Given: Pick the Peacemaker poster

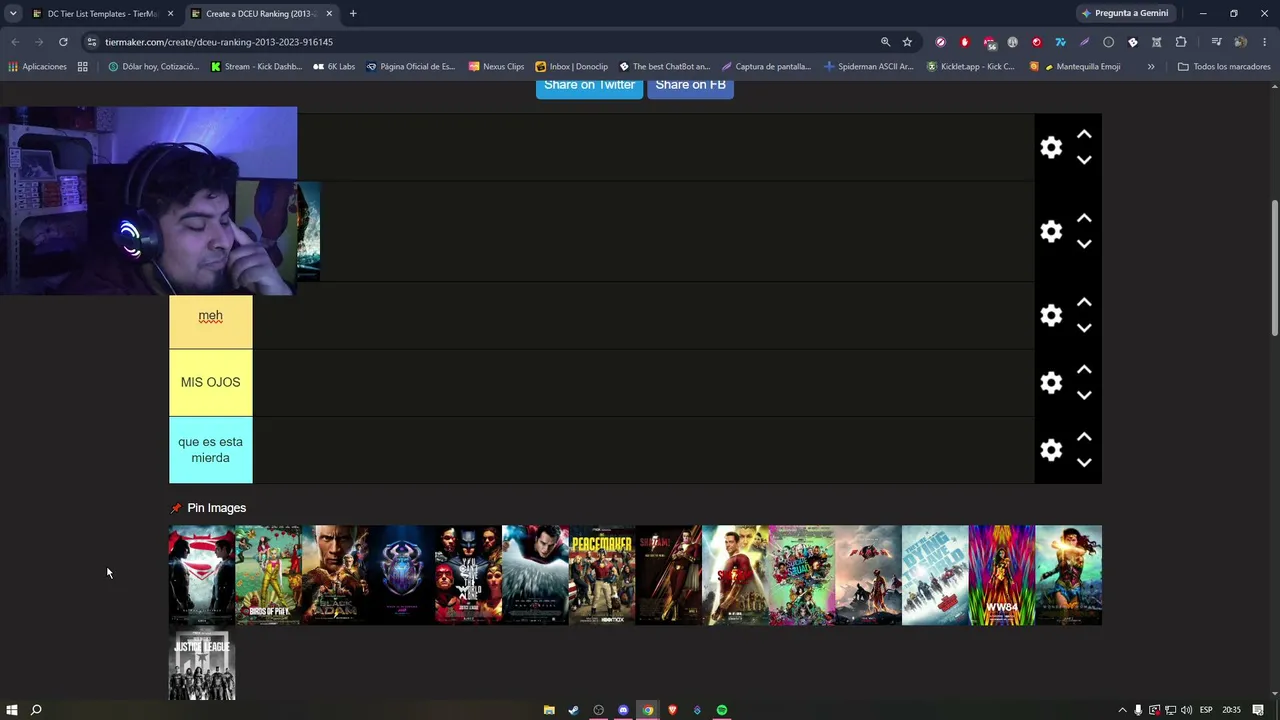Looking at the screenshot, I should click(x=602, y=576).
